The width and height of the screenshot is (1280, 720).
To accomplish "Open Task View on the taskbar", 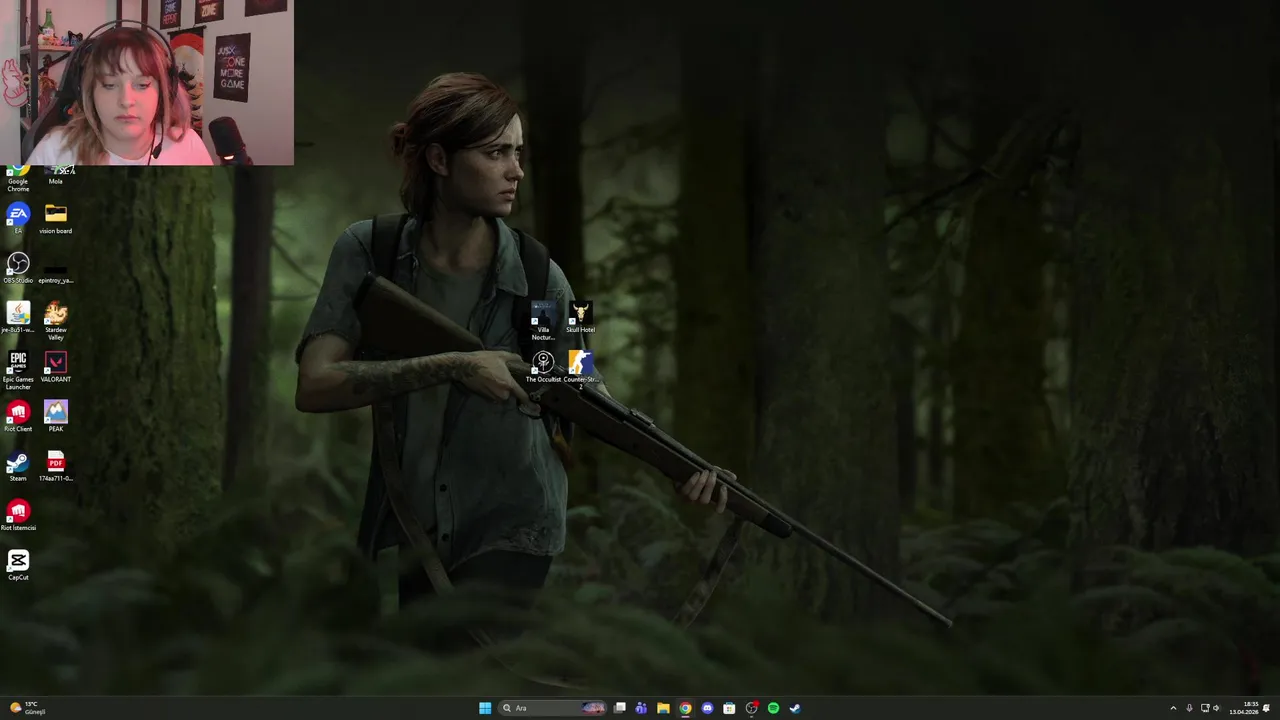I will point(620,708).
